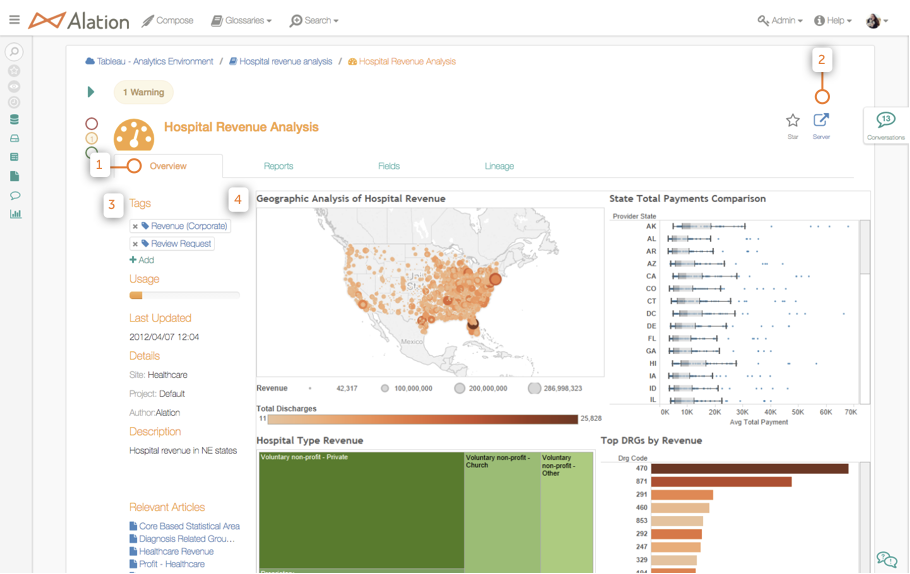Select Voluntary non-profit - Other treemap block

567,512
